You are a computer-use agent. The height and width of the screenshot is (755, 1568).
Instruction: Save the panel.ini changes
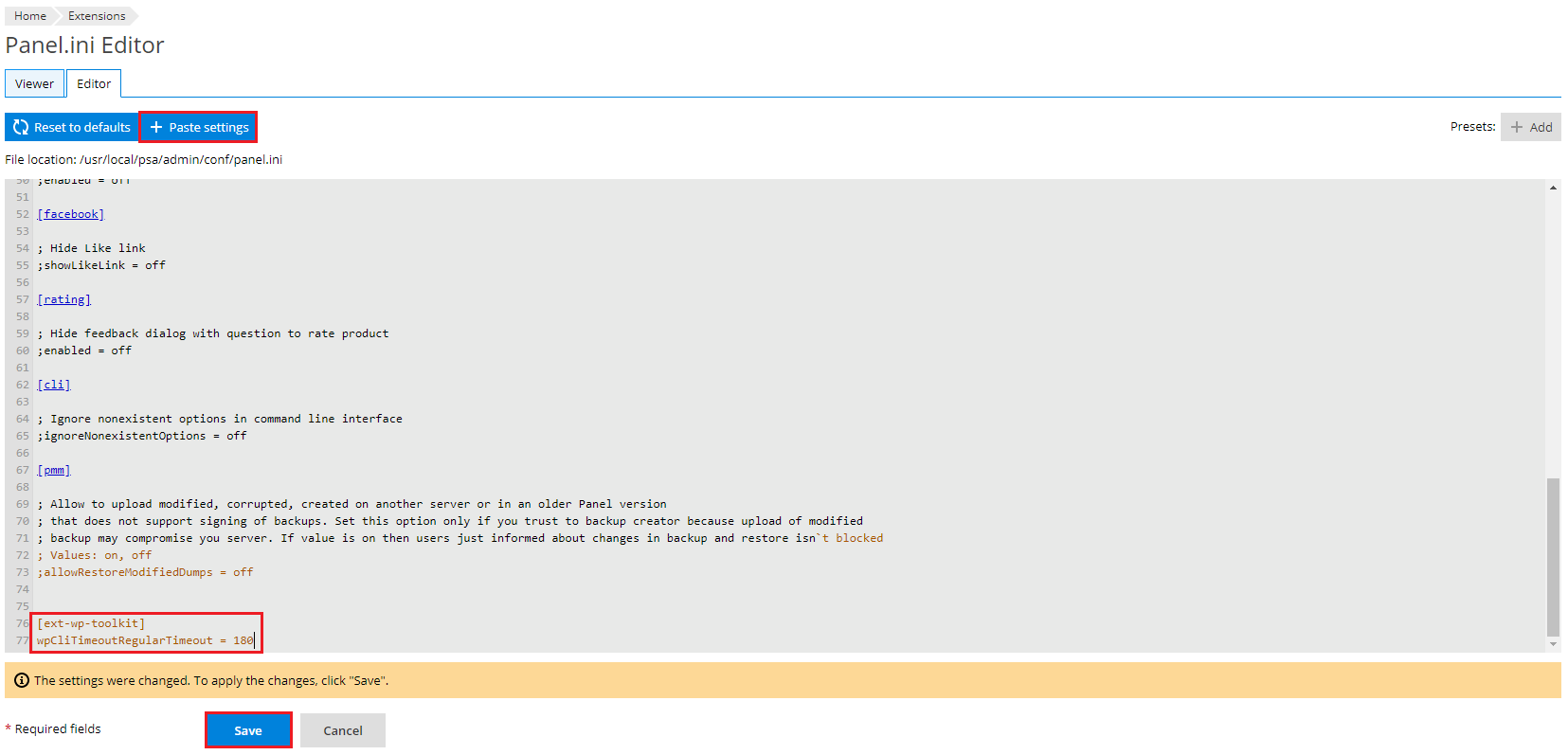248,730
